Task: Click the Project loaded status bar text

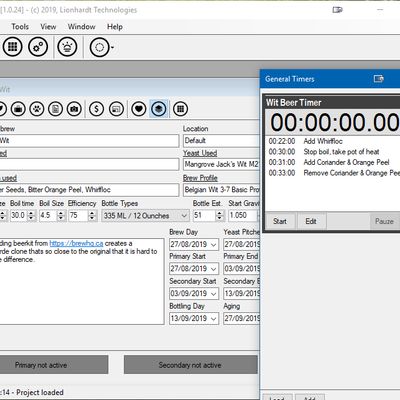Action: 40,392
